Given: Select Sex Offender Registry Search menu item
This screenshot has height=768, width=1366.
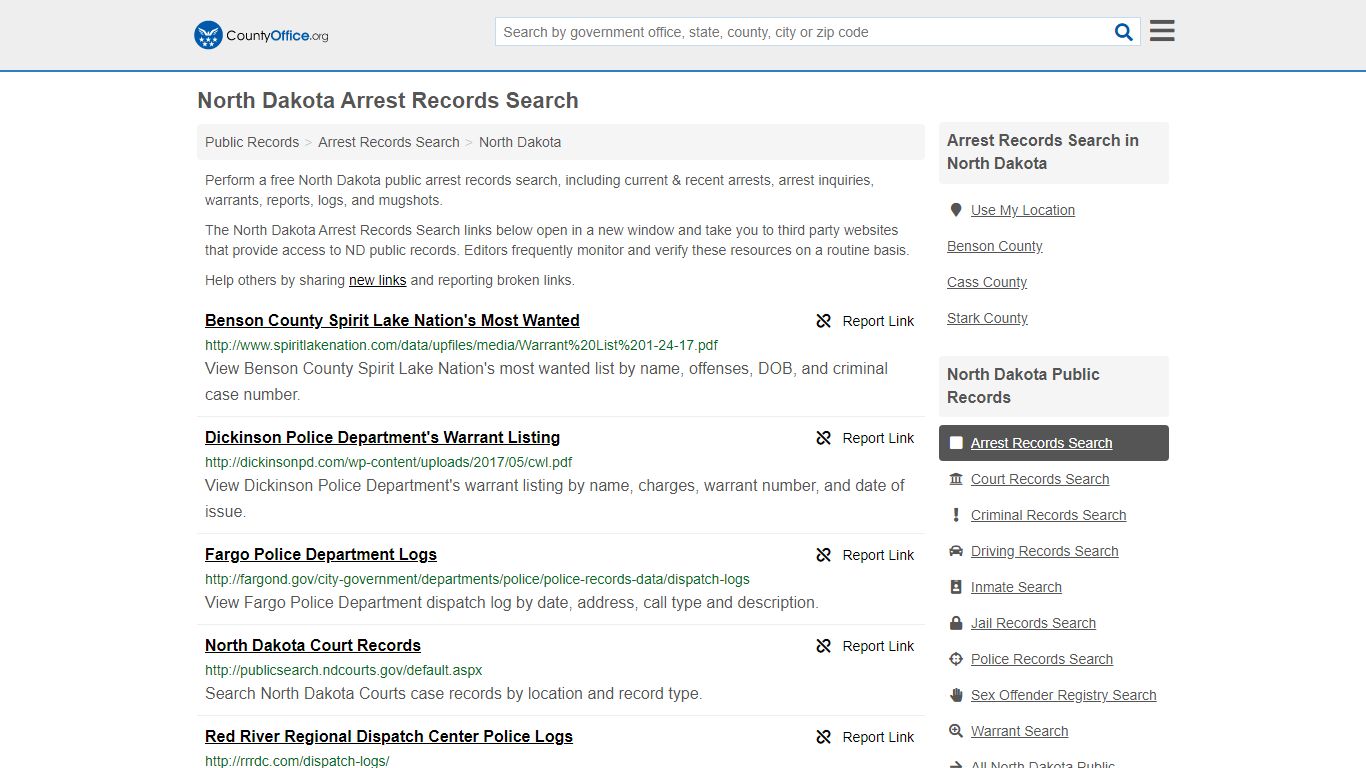Looking at the screenshot, I should 1064,695.
